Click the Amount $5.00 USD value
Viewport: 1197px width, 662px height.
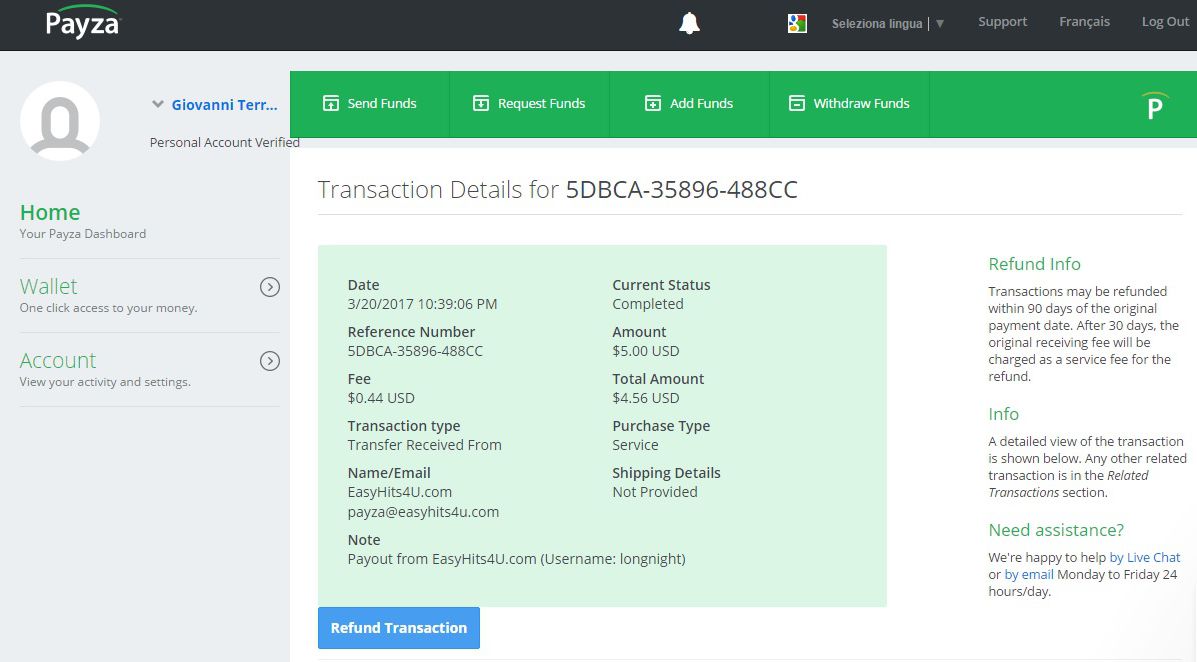646,351
